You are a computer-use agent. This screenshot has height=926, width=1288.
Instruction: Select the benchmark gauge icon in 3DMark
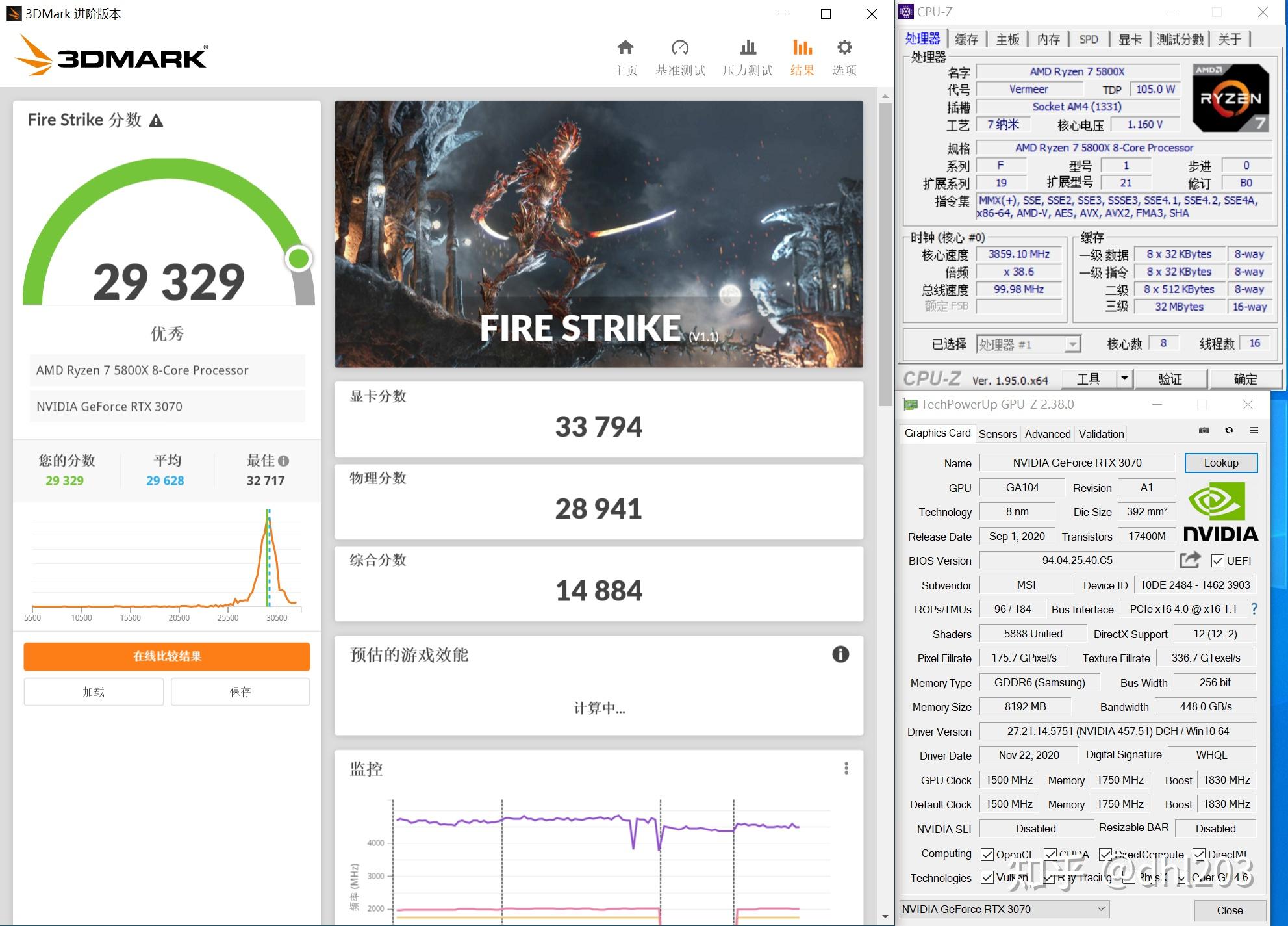coord(680,47)
